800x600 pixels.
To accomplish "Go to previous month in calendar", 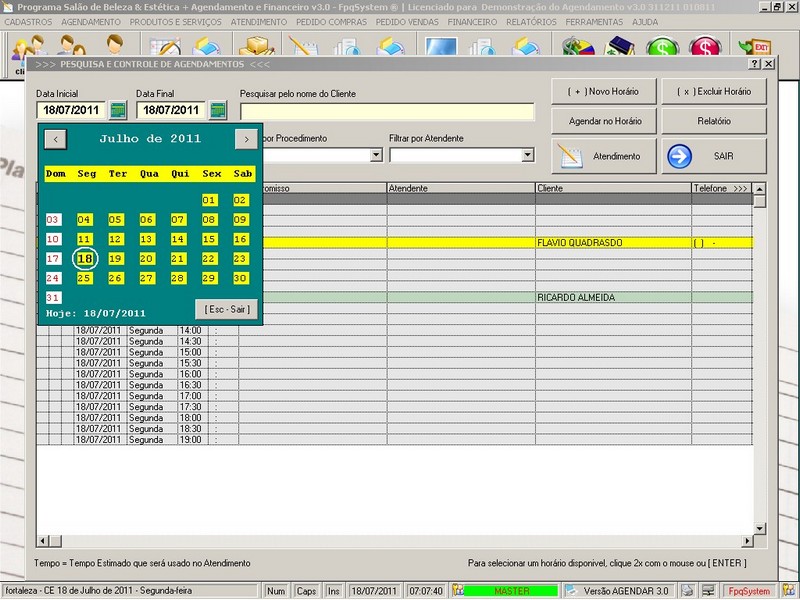I will (56, 139).
